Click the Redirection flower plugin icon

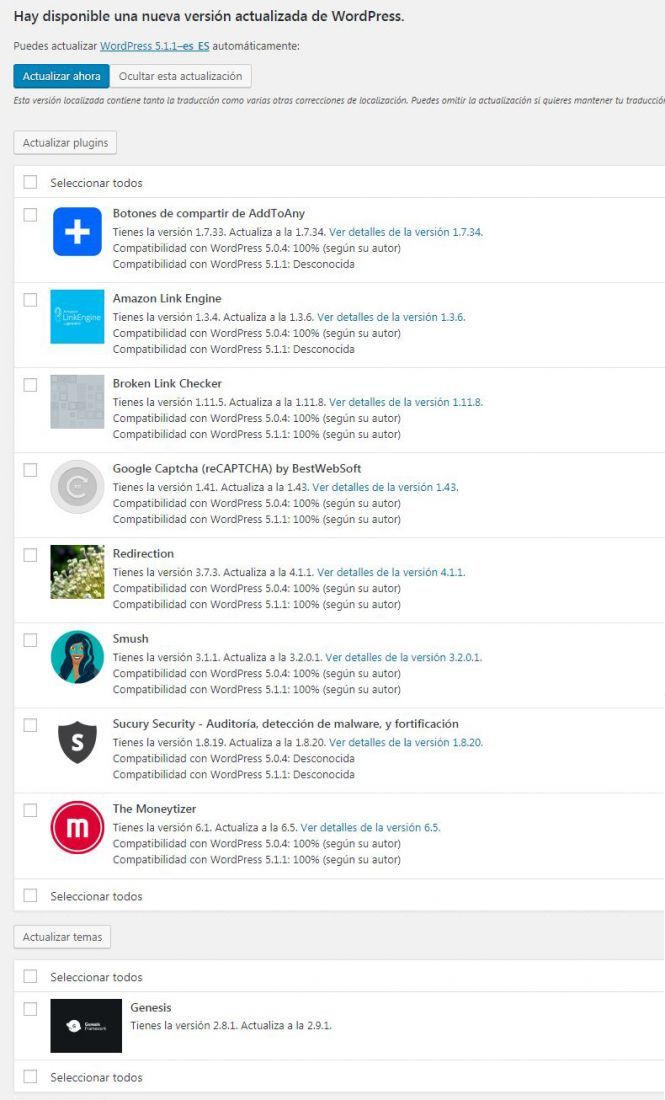(x=77, y=572)
